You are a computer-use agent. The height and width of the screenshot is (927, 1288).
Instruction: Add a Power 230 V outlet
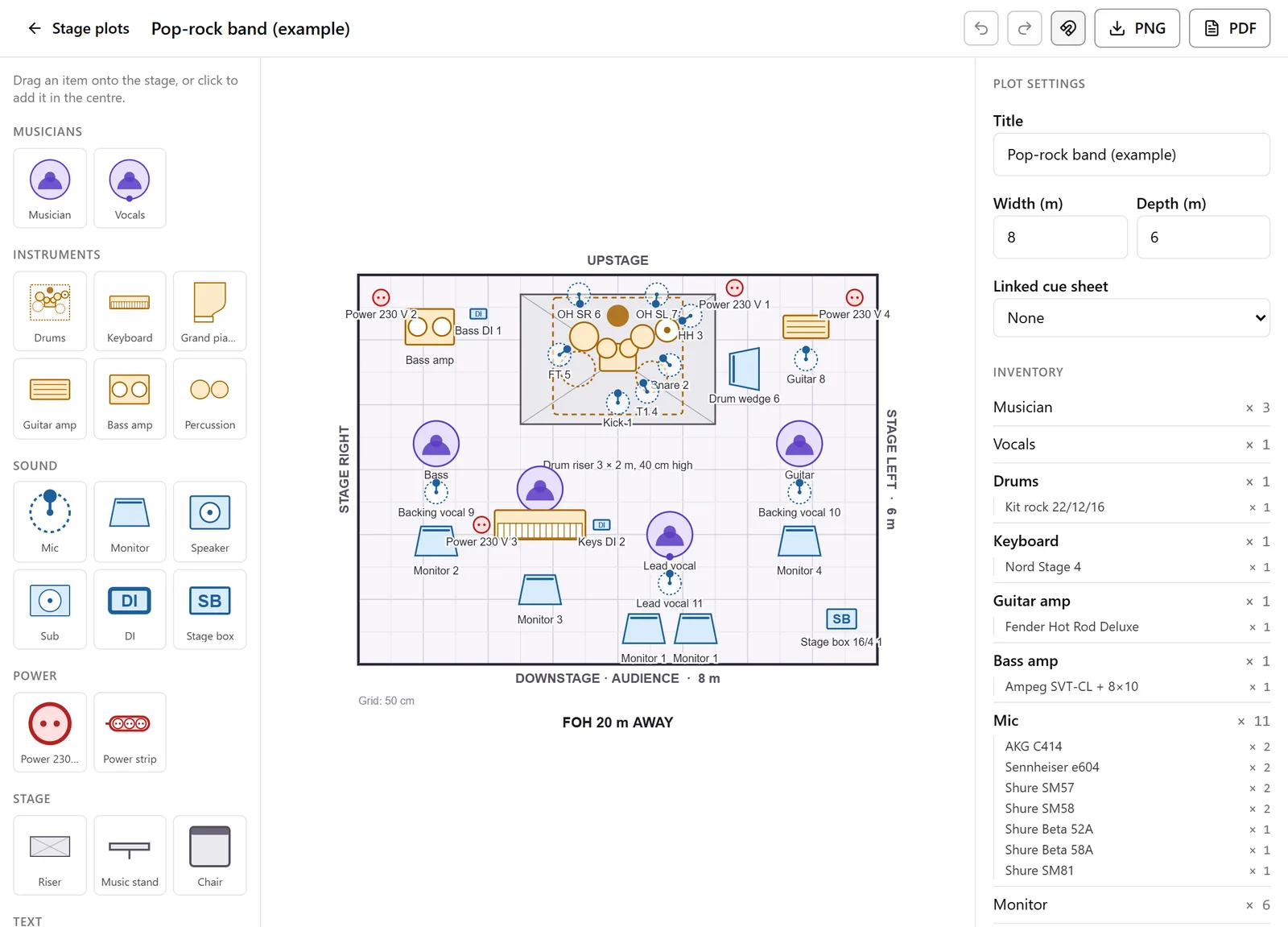click(50, 732)
